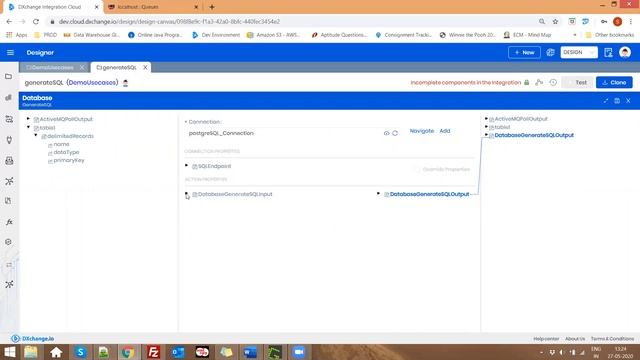Screen dimensions: 640x360
Task: Click the person icon beside generateSQL title
Action: click(126, 83)
